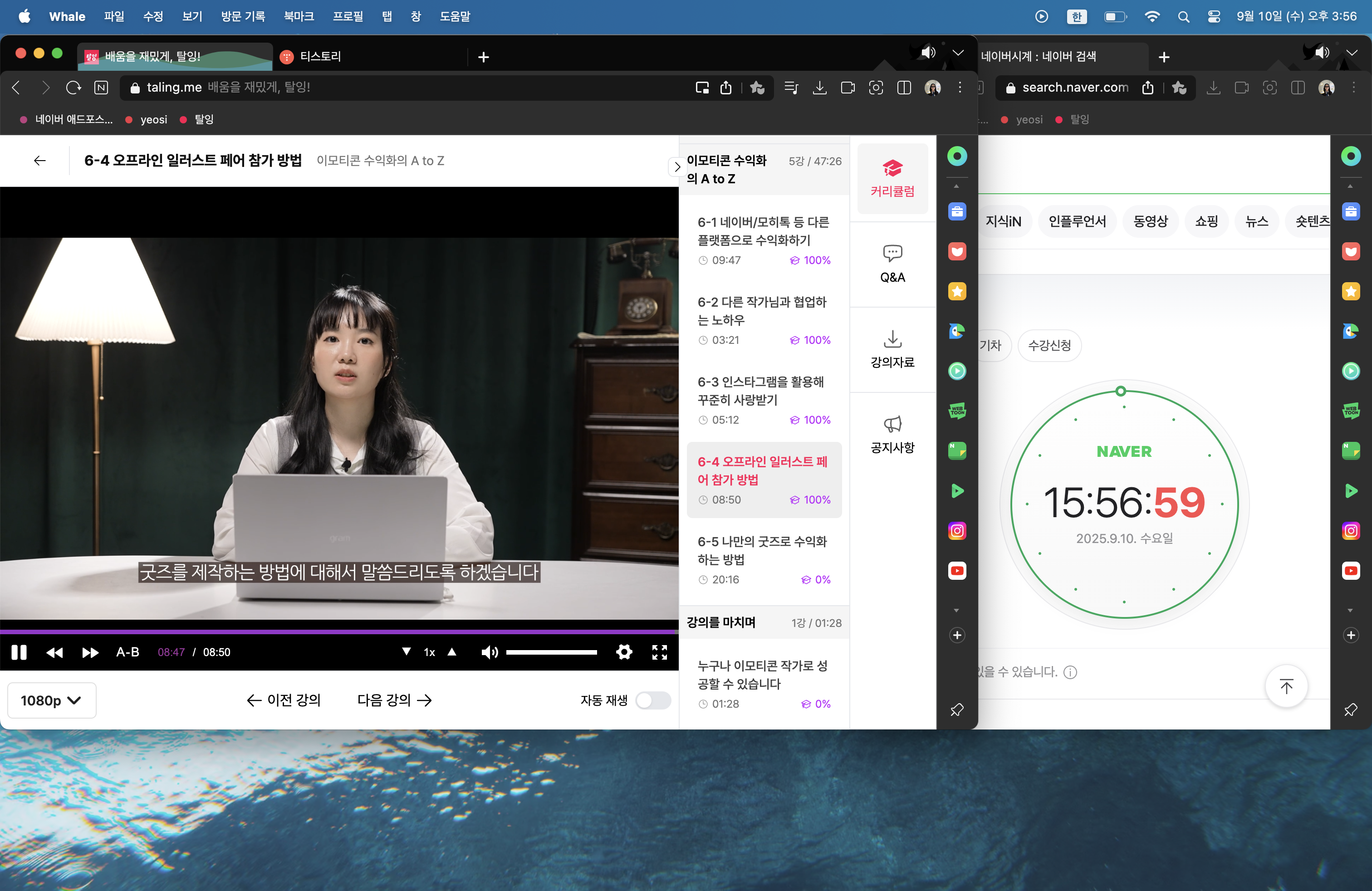Open the Q&A panel
This screenshot has width=1372, height=891.
coord(892,264)
